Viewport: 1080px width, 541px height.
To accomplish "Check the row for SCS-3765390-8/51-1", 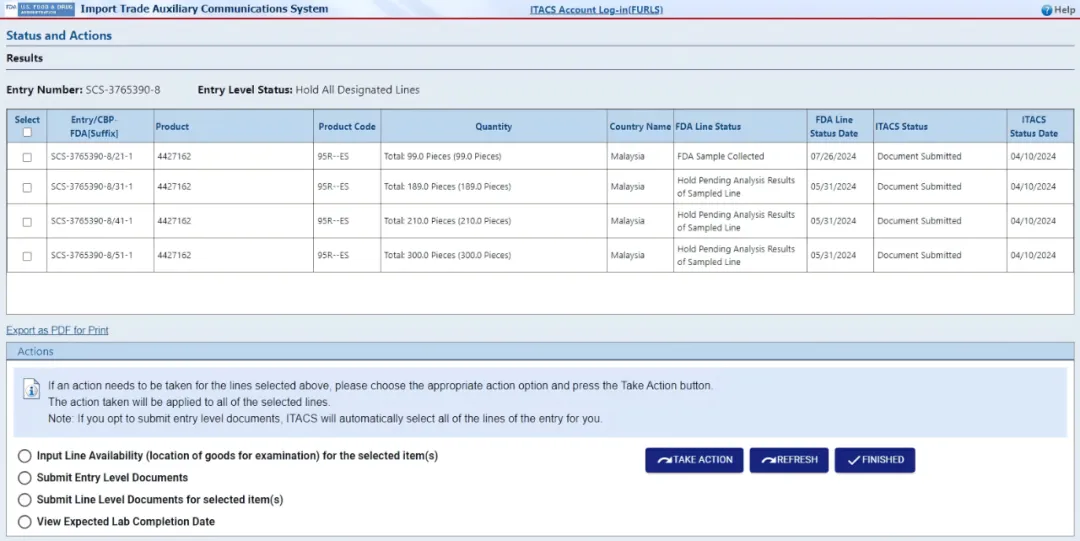I will tap(27, 256).
